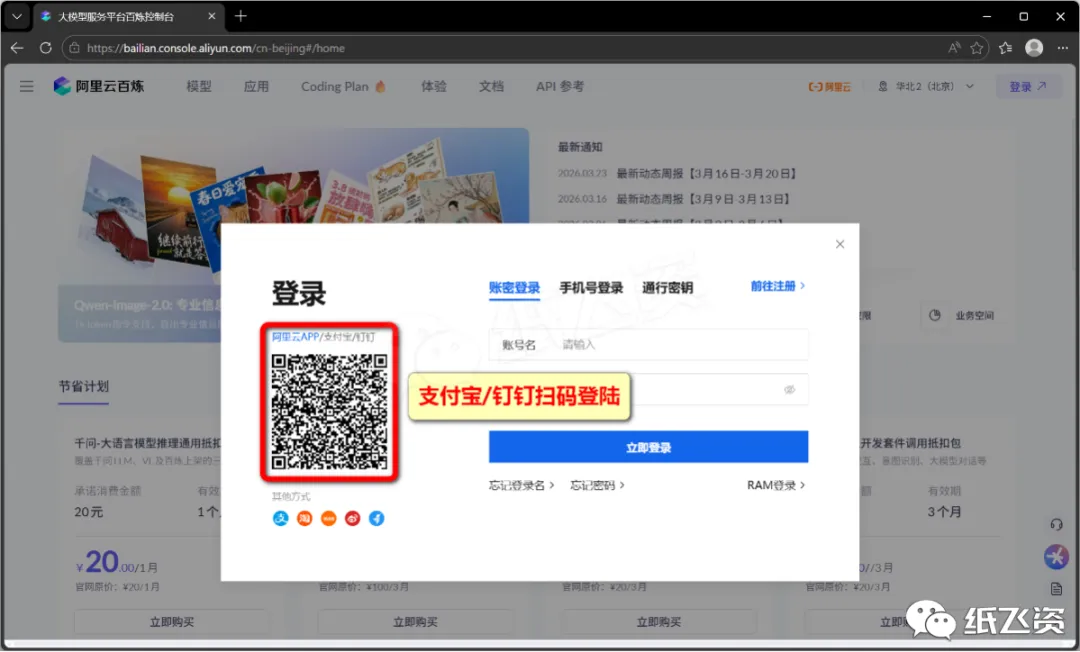Click the 阿里云百炼 logo
This screenshot has height=652, width=1080.
click(x=99, y=86)
